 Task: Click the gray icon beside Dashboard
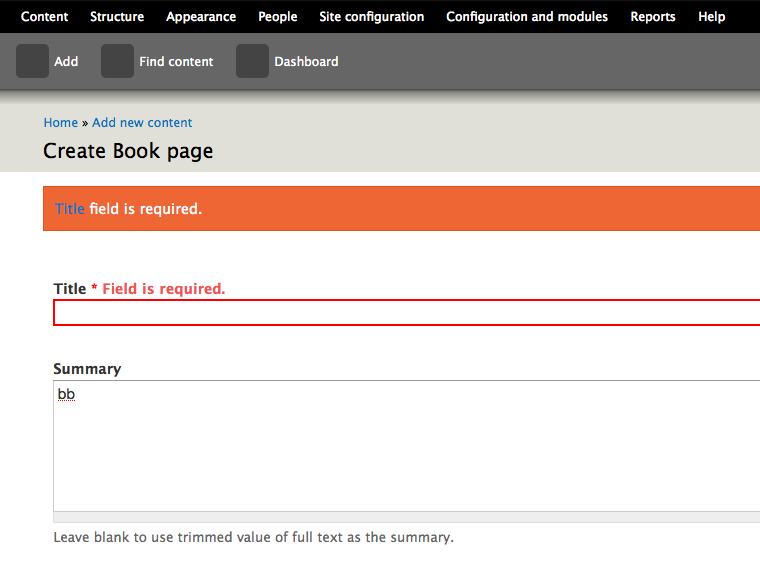pos(252,61)
